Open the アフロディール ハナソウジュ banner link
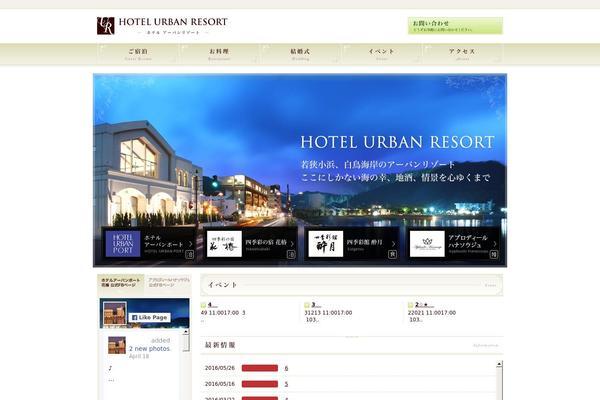This screenshot has width=600, height=400. [453, 244]
